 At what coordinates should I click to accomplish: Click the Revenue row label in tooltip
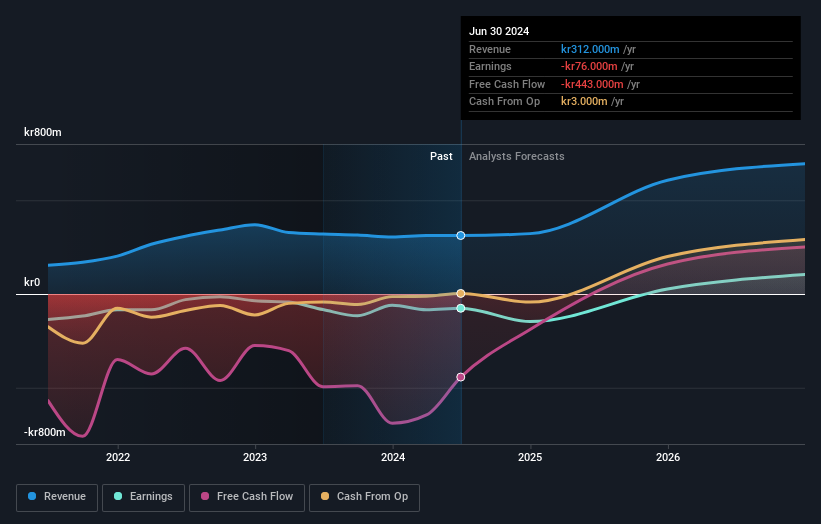click(490, 49)
